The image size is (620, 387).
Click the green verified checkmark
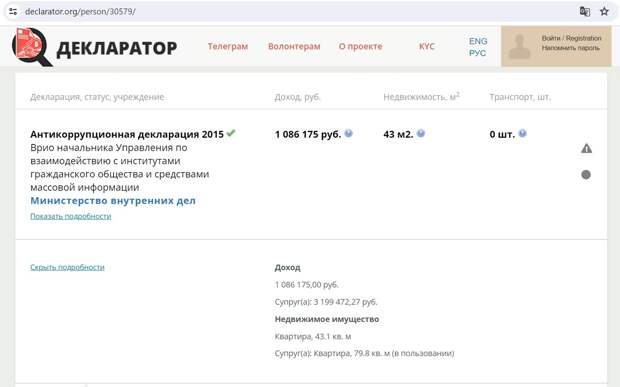(x=231, y=133)
